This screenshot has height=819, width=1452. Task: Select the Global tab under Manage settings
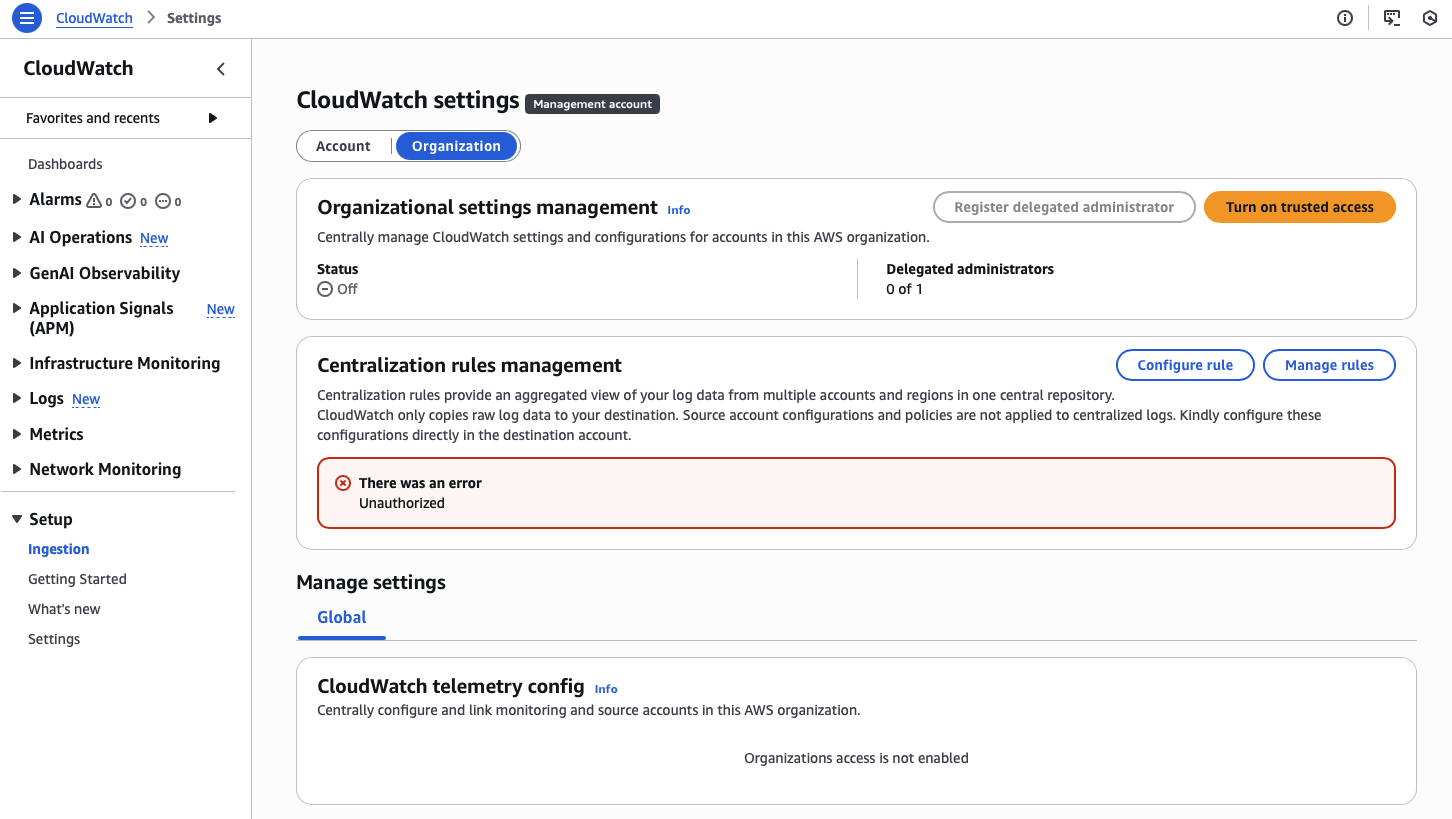point(342,617)
